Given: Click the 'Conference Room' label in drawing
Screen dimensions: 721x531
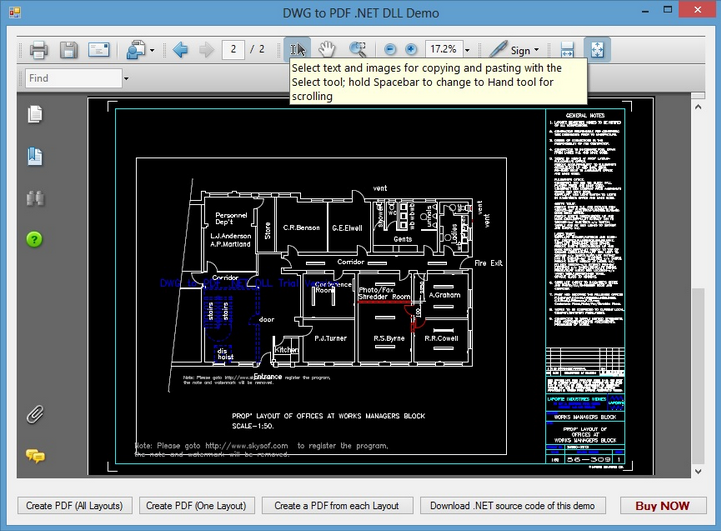Looking at the screenshot, I should (333, 287).
